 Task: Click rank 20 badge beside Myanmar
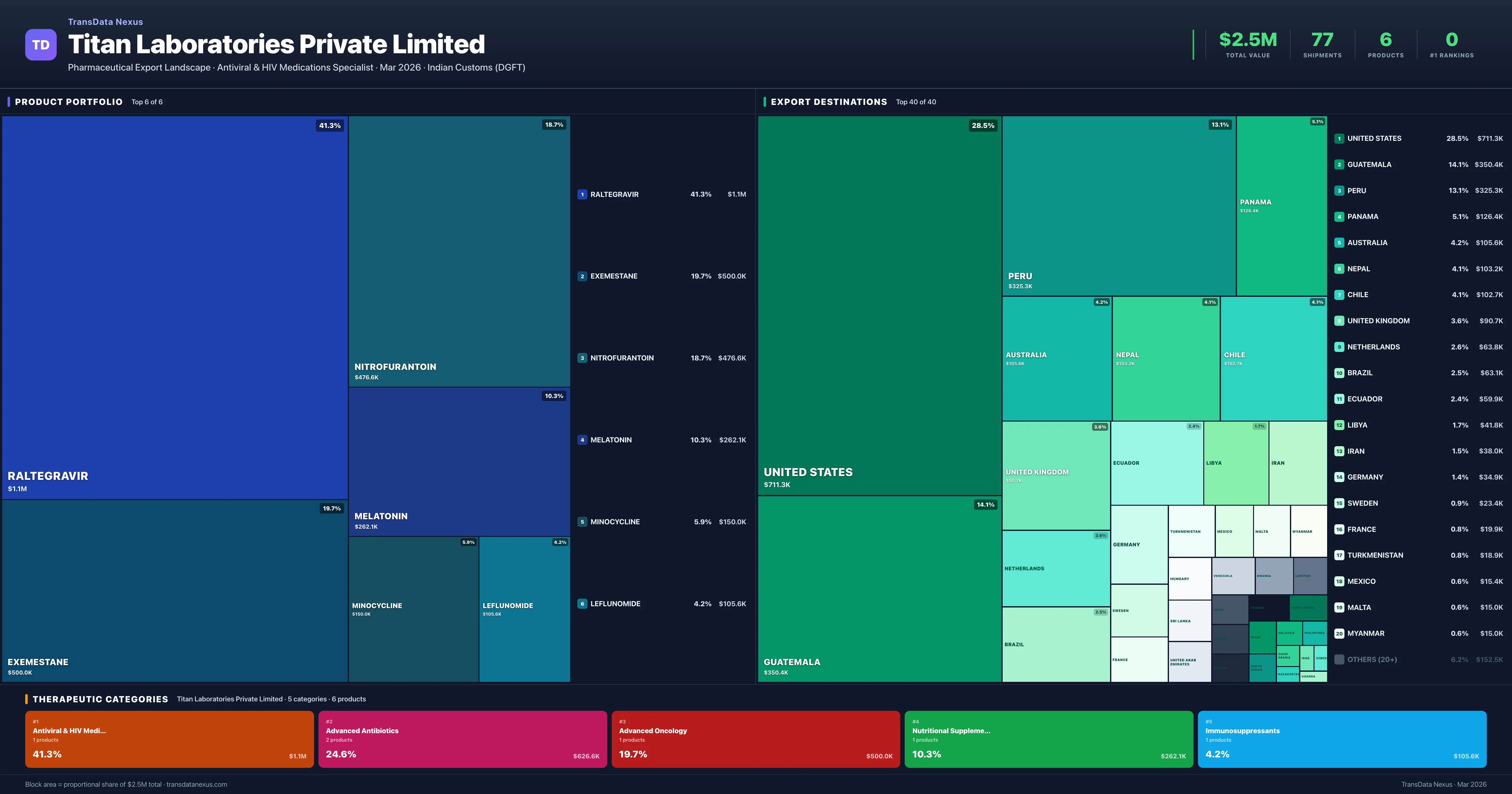coord(1339,634)
